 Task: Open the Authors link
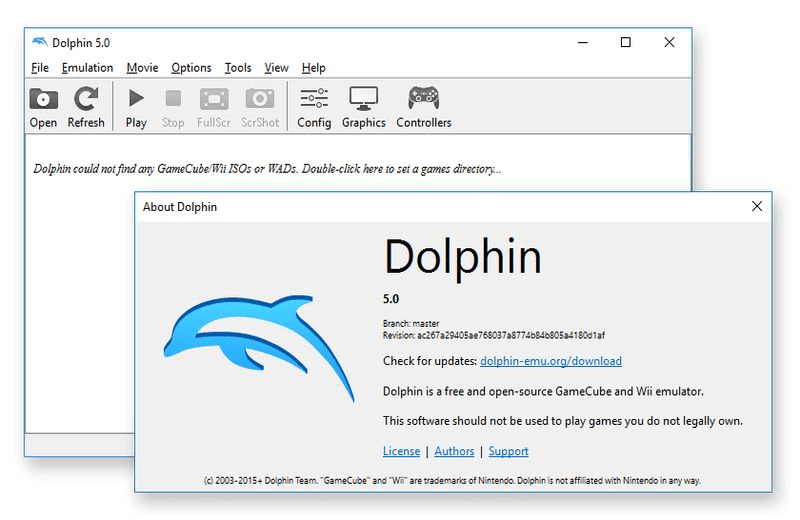pos(454,451)
